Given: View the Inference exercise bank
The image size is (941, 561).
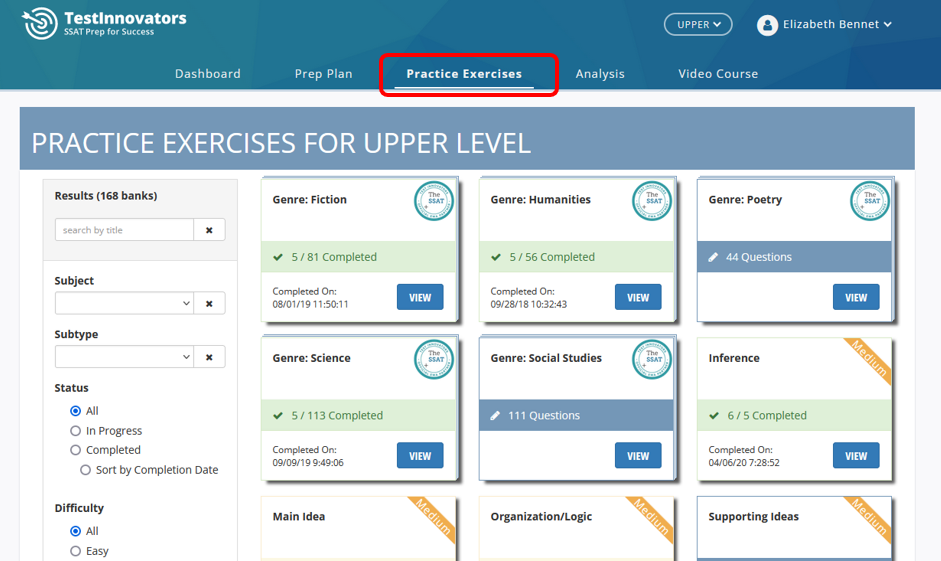Looking at the screenshot, I should coord(856,455).
